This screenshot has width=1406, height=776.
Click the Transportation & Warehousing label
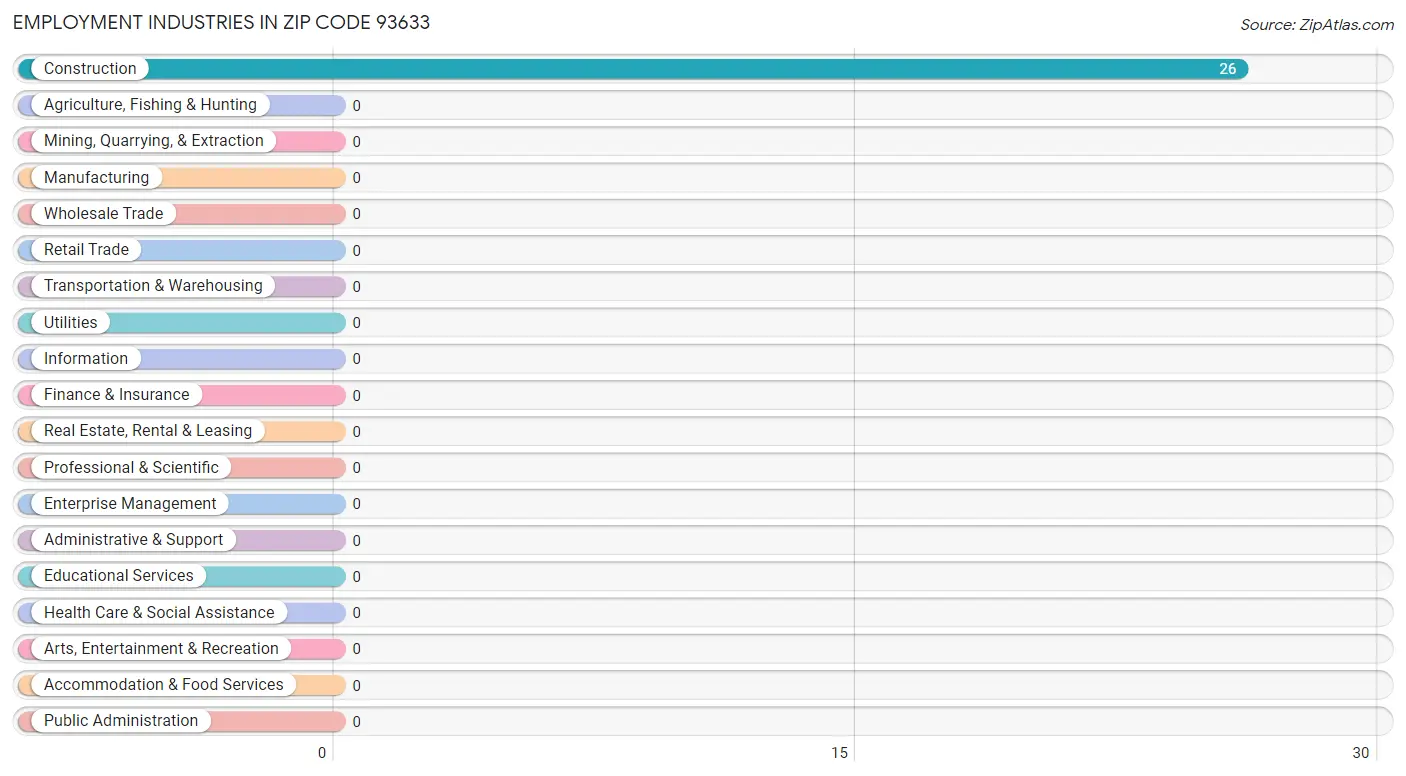point(153,286)
